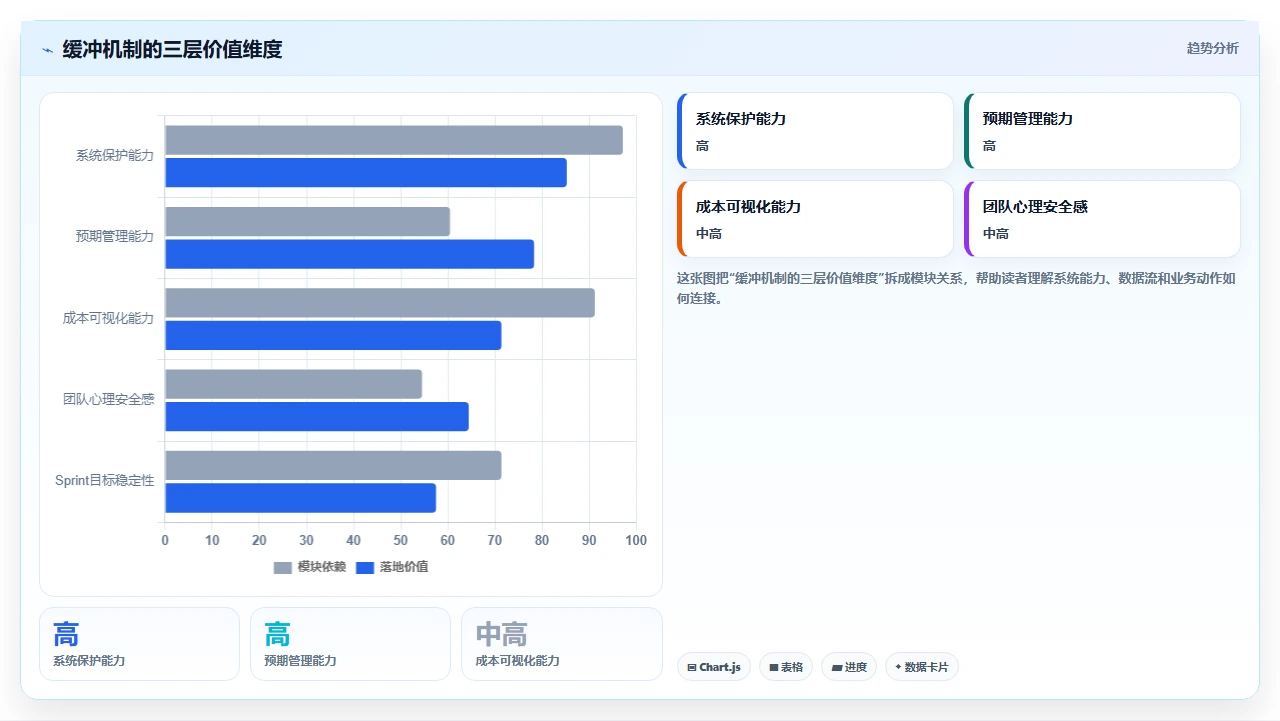Click gray bar for Sprint目标稳定性
1280x721 pixels.
tap(333, 465)
